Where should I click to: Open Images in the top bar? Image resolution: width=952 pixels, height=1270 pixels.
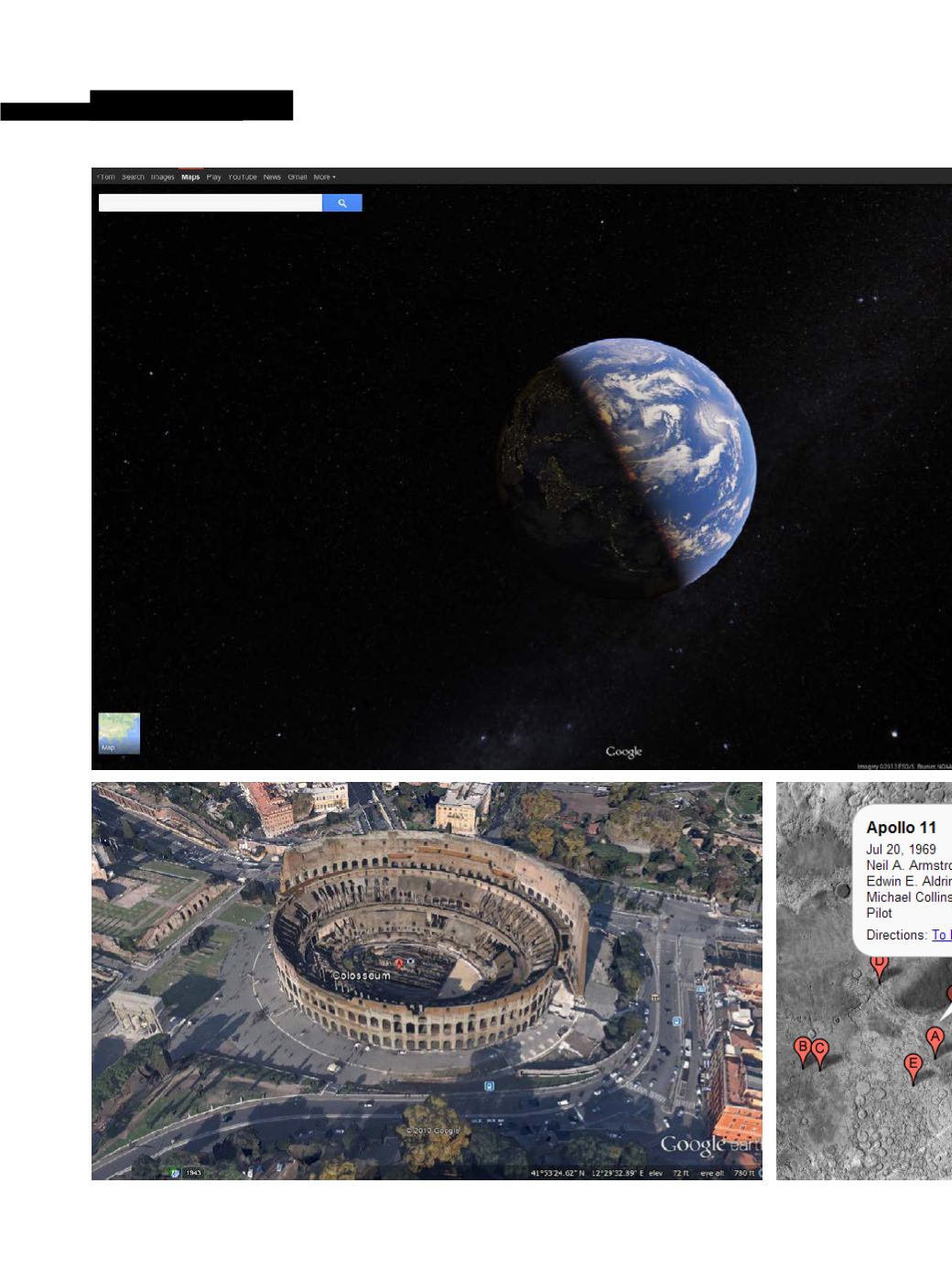pyautogui.click(x=162, y=178)
